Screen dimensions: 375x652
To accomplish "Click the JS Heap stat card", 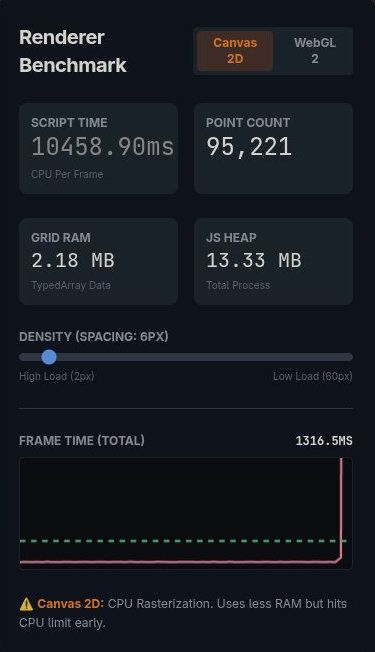I will click(274, 262).
